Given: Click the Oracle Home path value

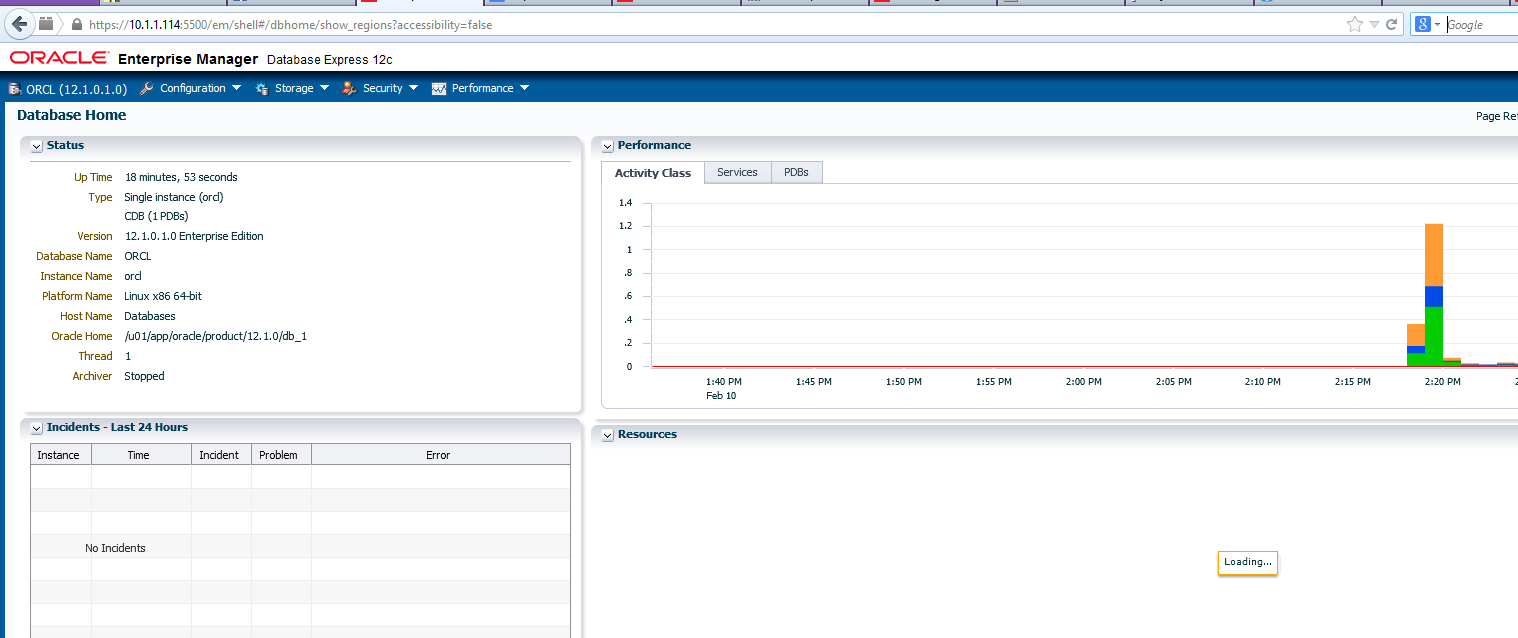Looking at the screenshot, I should [215, 336].
